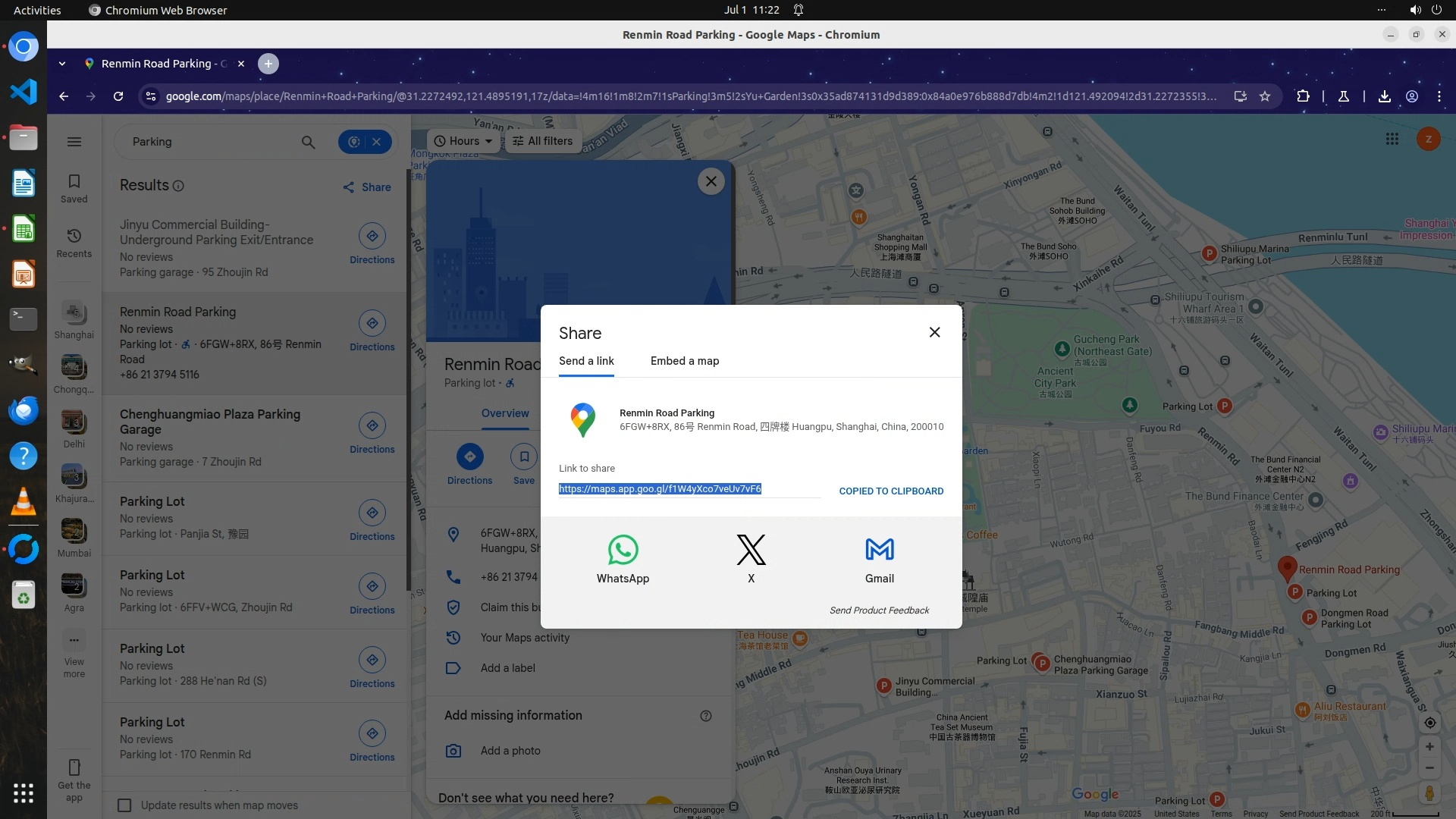Close the Share dialog
The height and width of the screenshot is (819, 1456).
point(934,332)
